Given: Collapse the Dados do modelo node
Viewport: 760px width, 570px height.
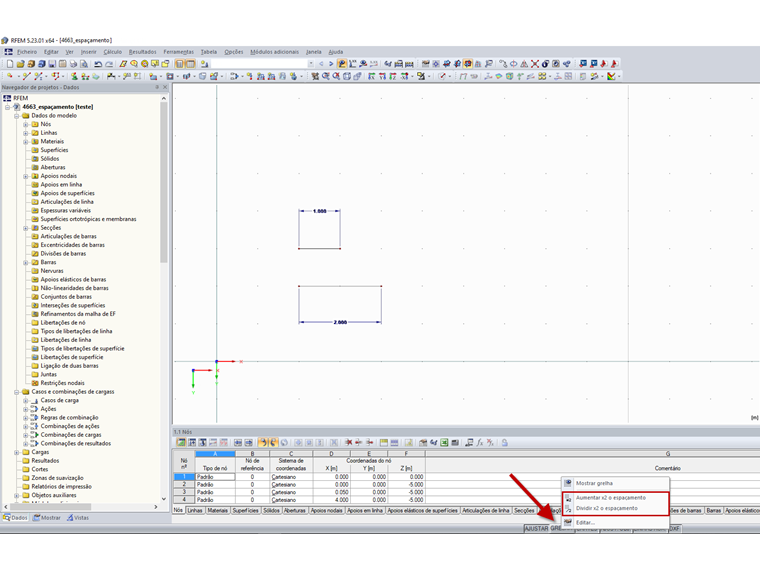Looking at the screenshot, I should (x=16, y=116).
